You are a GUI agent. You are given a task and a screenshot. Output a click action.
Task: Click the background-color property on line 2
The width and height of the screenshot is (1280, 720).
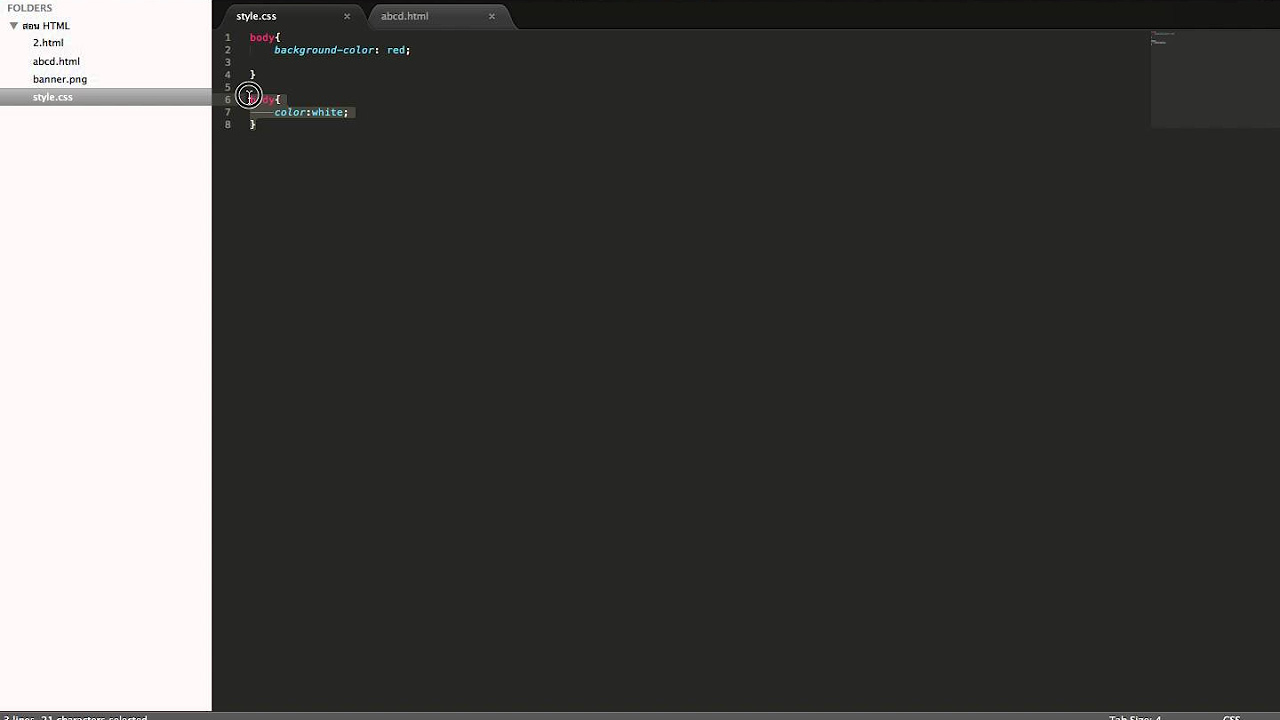pos(324,50)
